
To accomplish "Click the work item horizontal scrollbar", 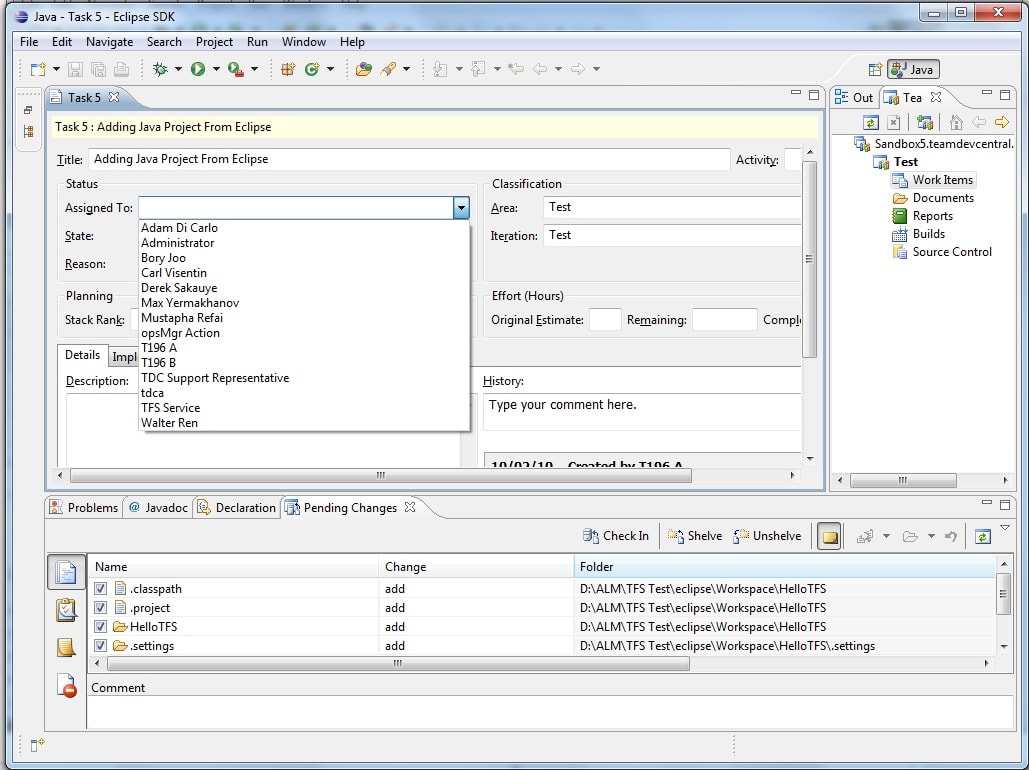I will (381, 475).
